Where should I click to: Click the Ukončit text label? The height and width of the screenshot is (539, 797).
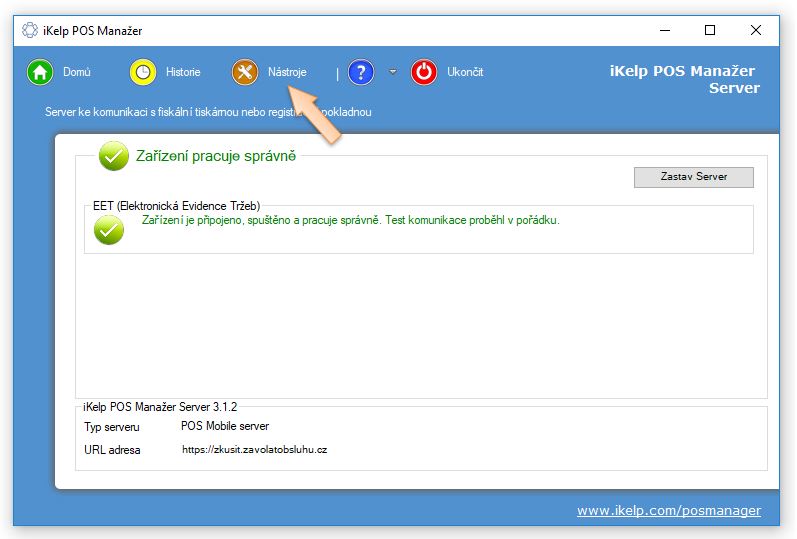pos(465,72)
